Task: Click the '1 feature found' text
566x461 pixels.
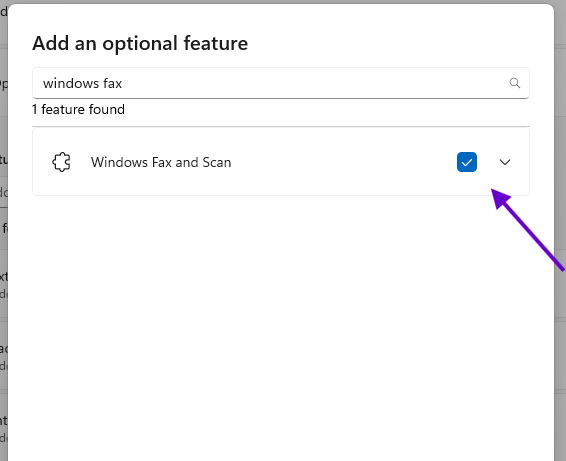Action: coord(78,109)
